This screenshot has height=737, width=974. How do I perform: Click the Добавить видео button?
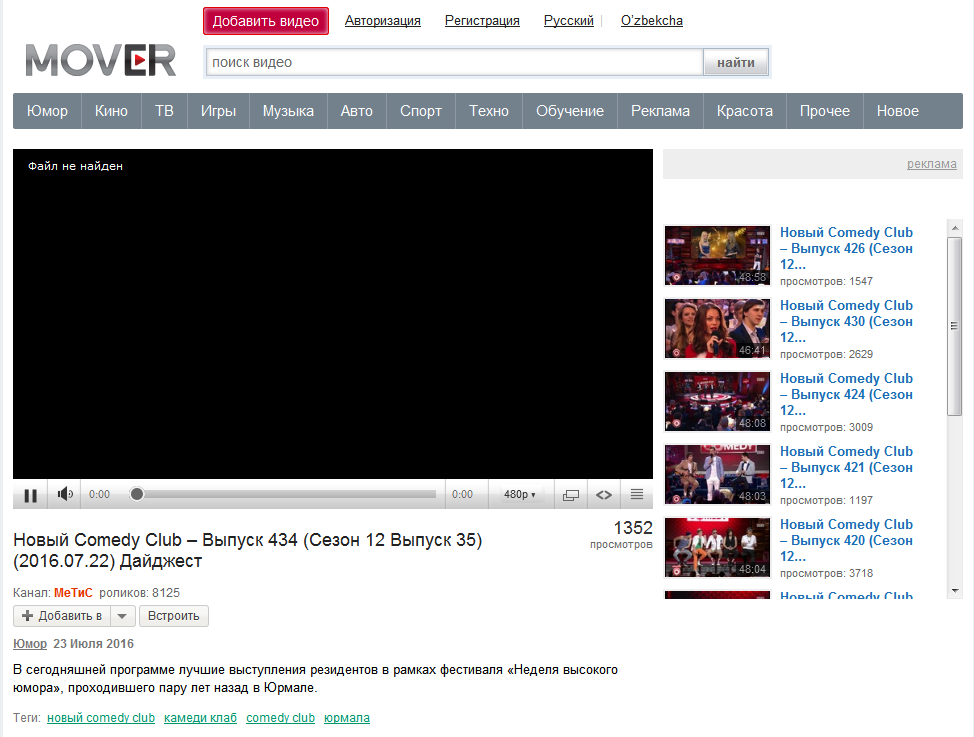[x=266, y=21]
